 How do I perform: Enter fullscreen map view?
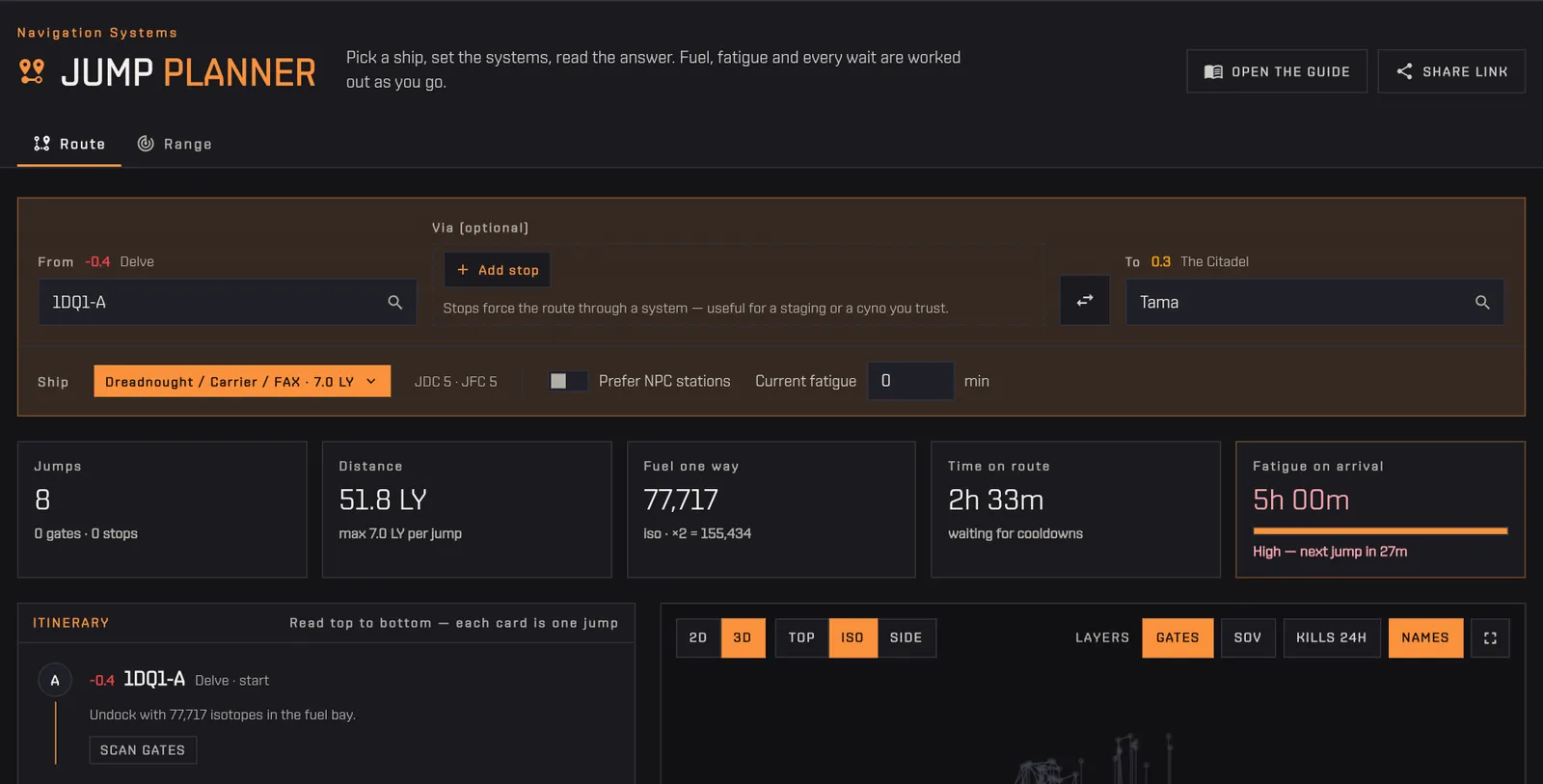1490,637
